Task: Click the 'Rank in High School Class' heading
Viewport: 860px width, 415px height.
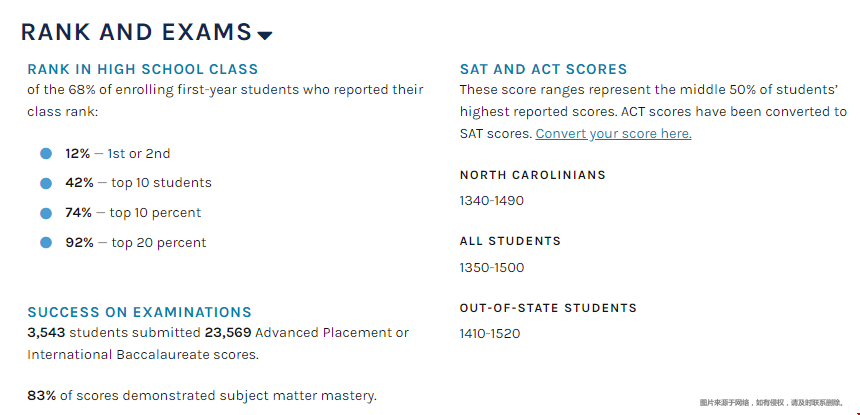Action: coord(142,69)
